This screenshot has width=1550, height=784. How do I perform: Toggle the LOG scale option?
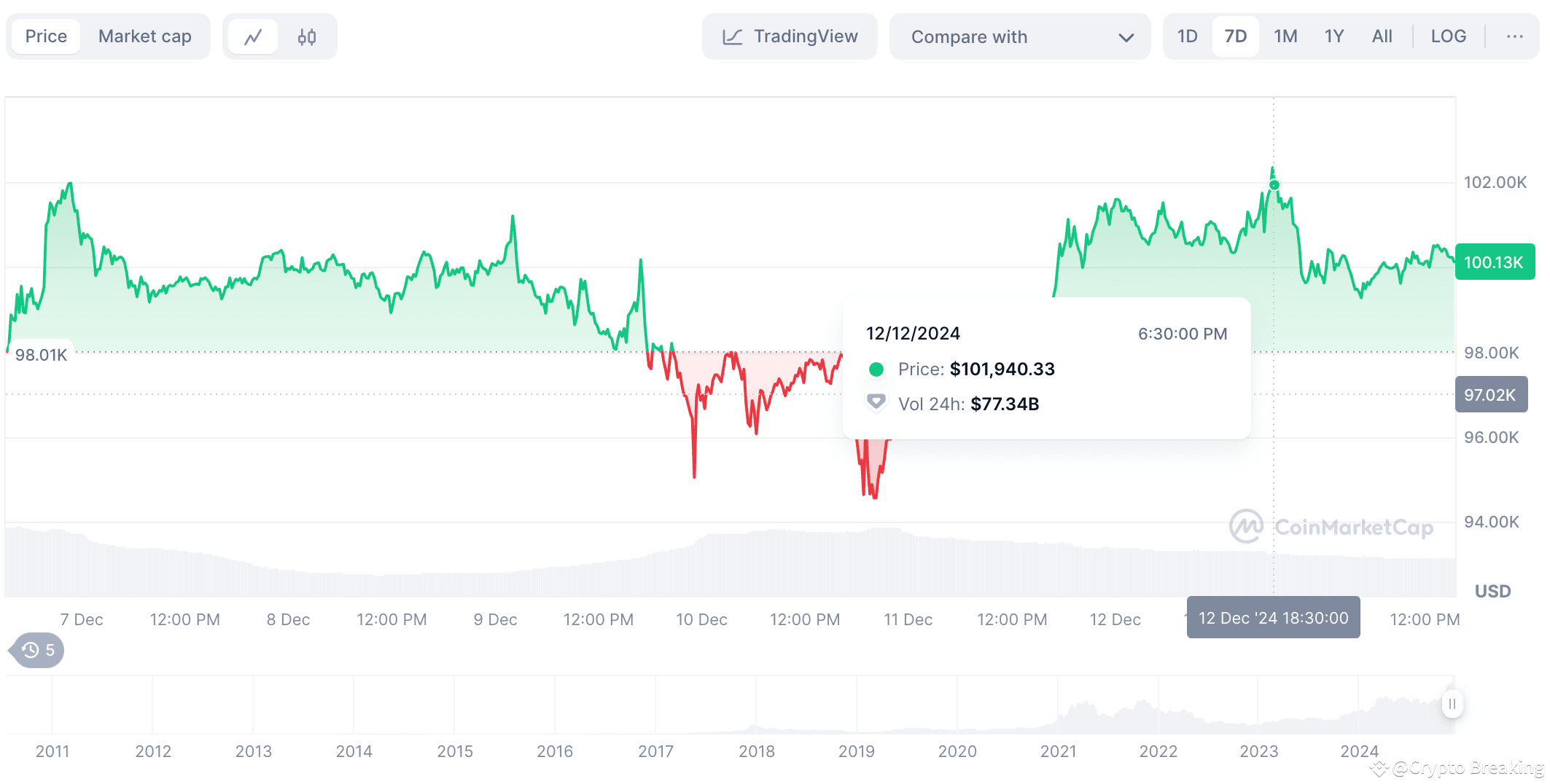click(x=1448, y=37)
